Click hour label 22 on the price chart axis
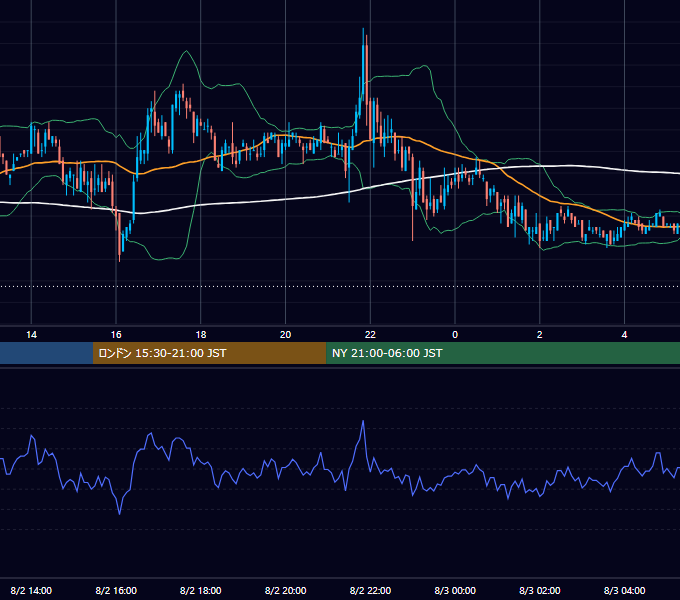Image resolution: width=680 pixels, height=600 pixels. point(370,335)
